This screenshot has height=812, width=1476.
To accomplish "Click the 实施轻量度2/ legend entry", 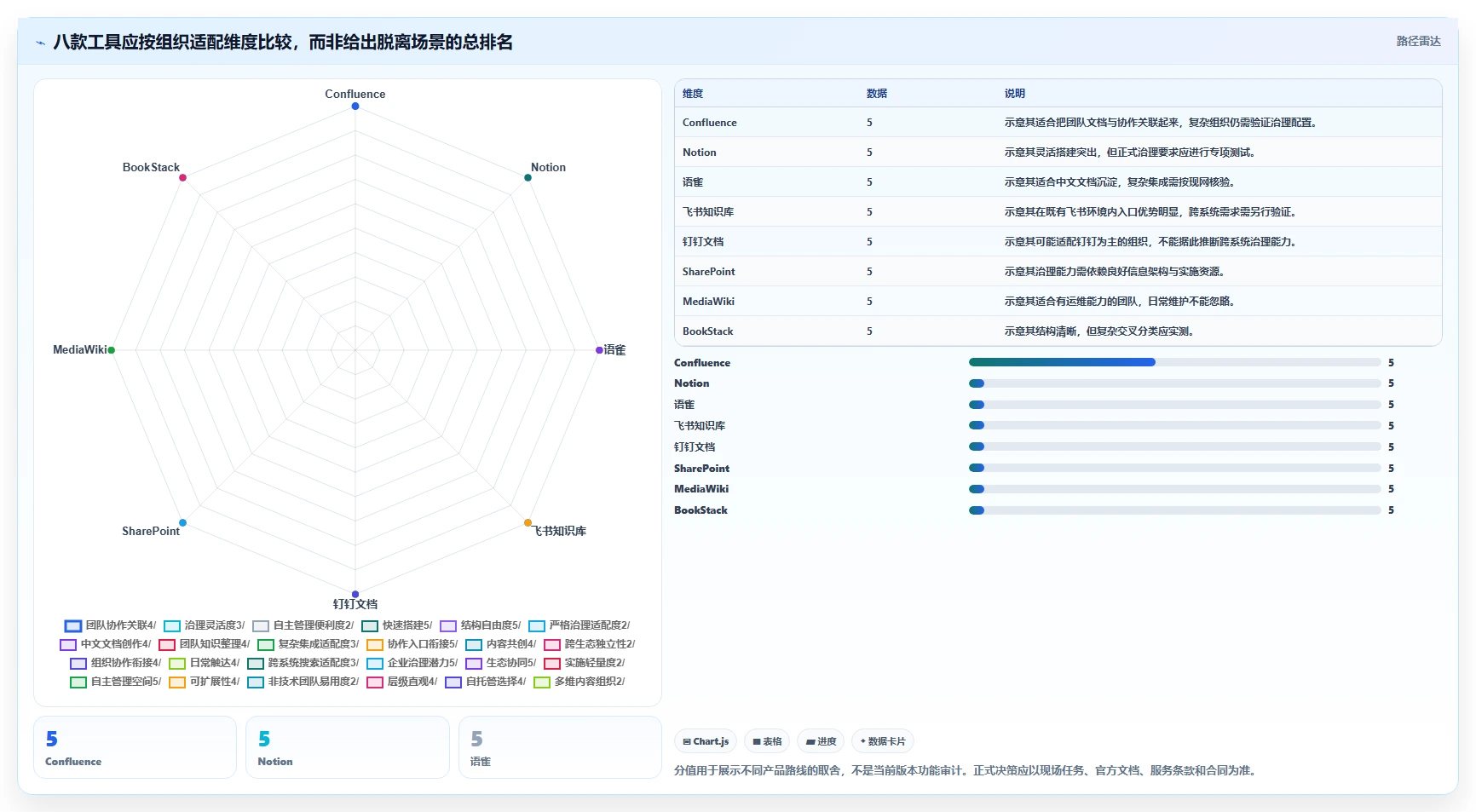I will (585, 663).
